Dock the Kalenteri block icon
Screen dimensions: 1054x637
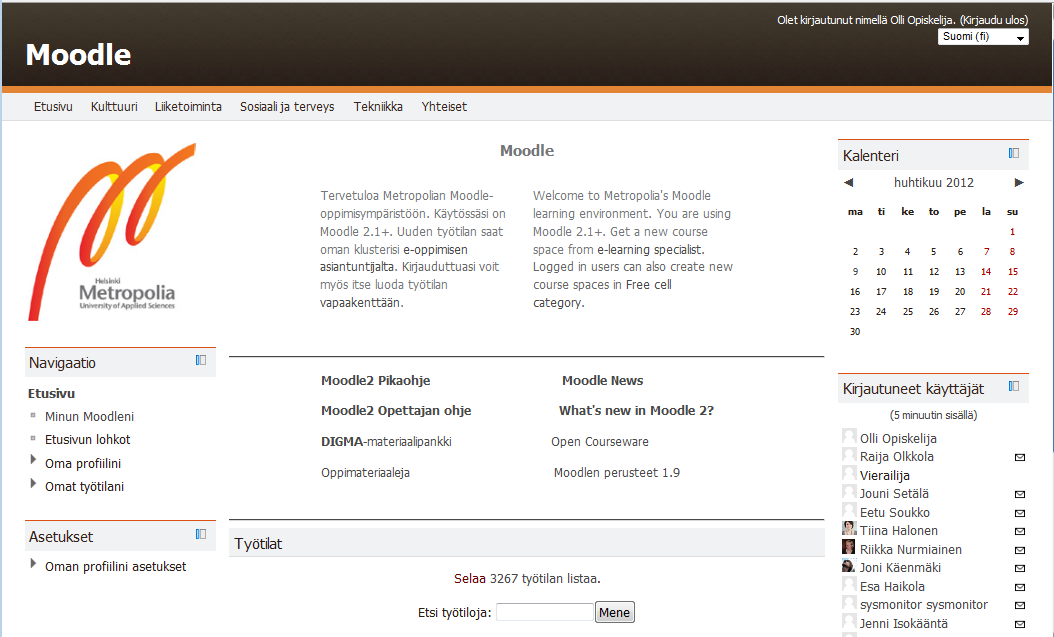point(1014,153)
